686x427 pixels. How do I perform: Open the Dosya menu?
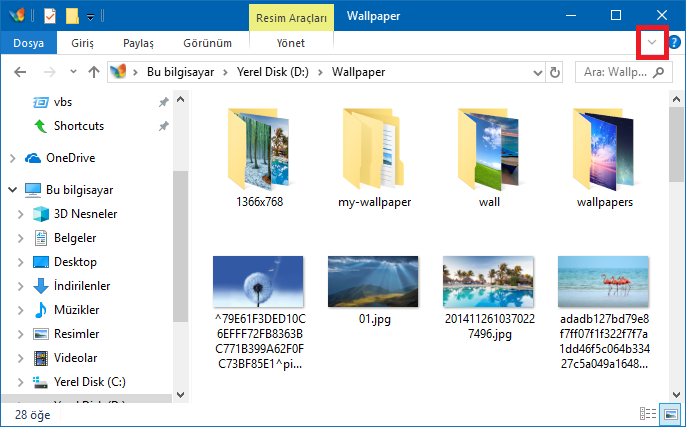pos(28,43)
